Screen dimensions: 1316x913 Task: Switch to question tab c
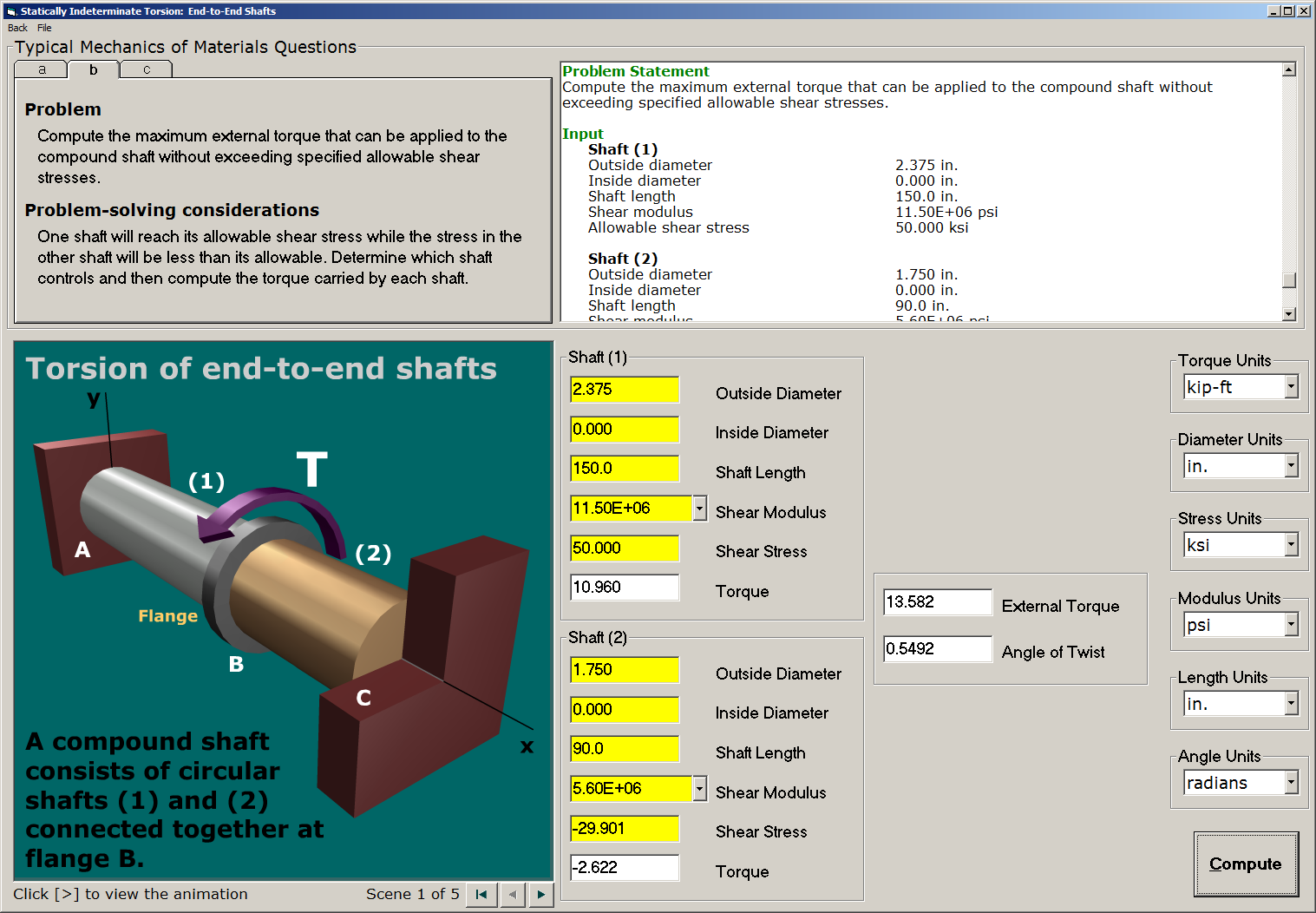146,69
